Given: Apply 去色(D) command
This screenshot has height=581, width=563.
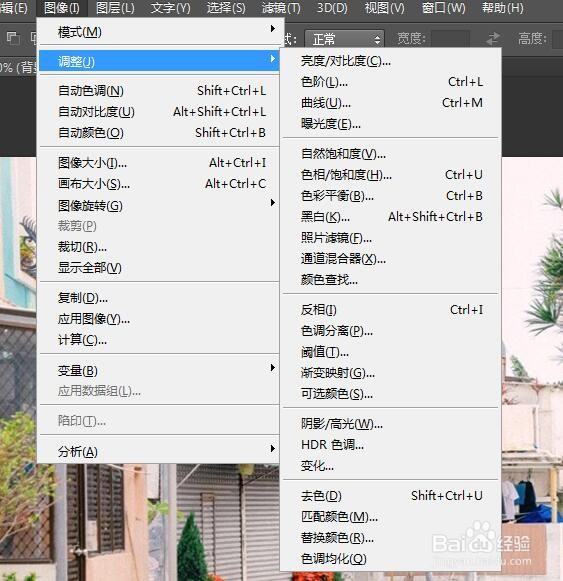Looking at the screenshot, I should click(390, 495).
